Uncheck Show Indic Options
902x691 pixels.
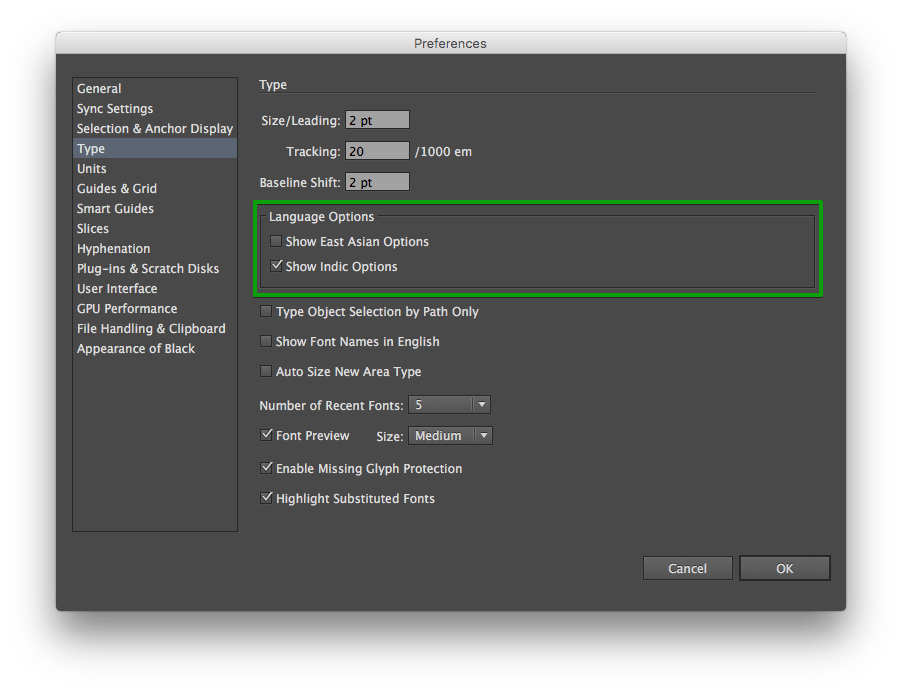tap(276, 266)
